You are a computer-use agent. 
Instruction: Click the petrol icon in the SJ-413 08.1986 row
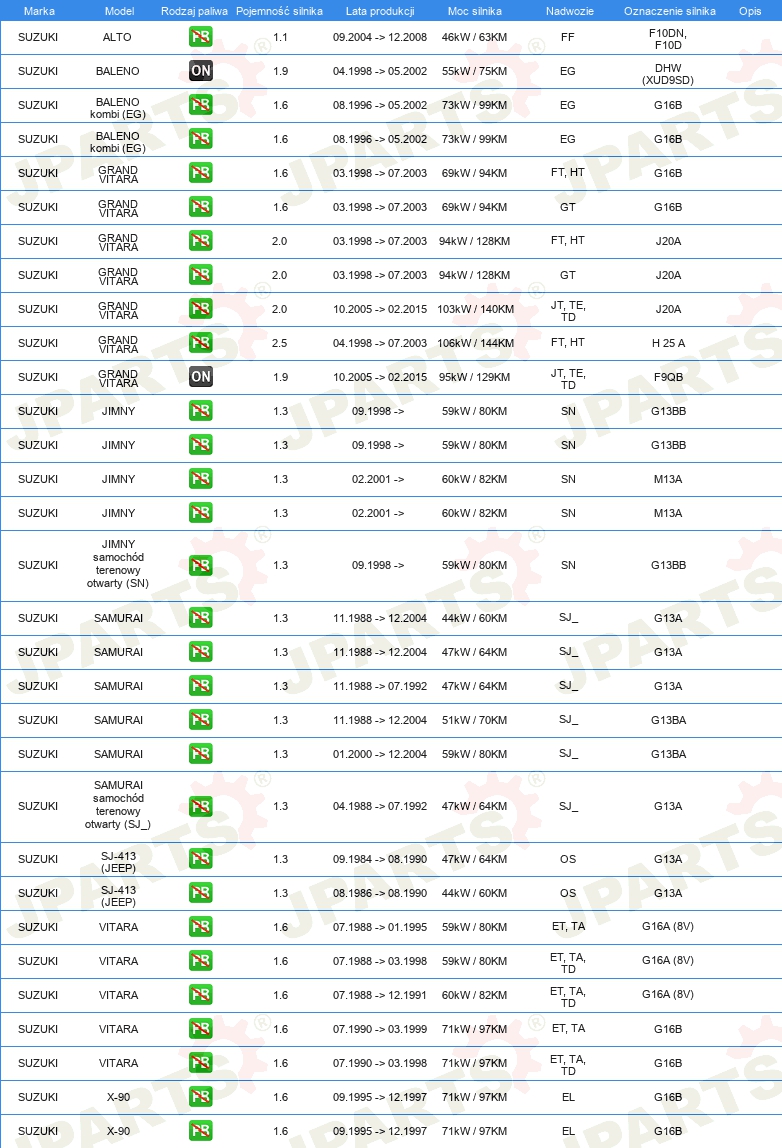click(x=201, y=893)
